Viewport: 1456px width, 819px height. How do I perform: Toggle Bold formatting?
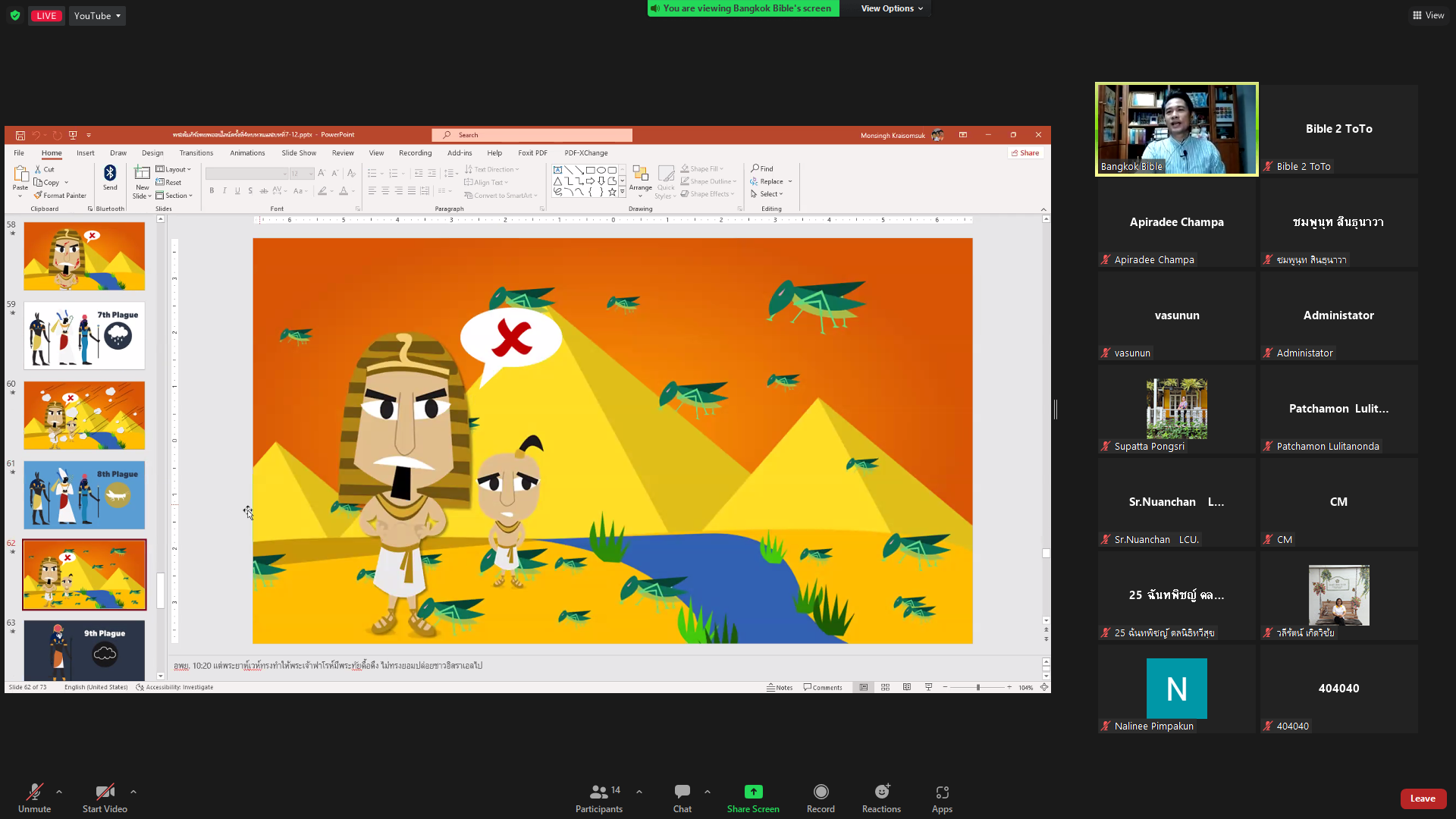tap(212, 190)
